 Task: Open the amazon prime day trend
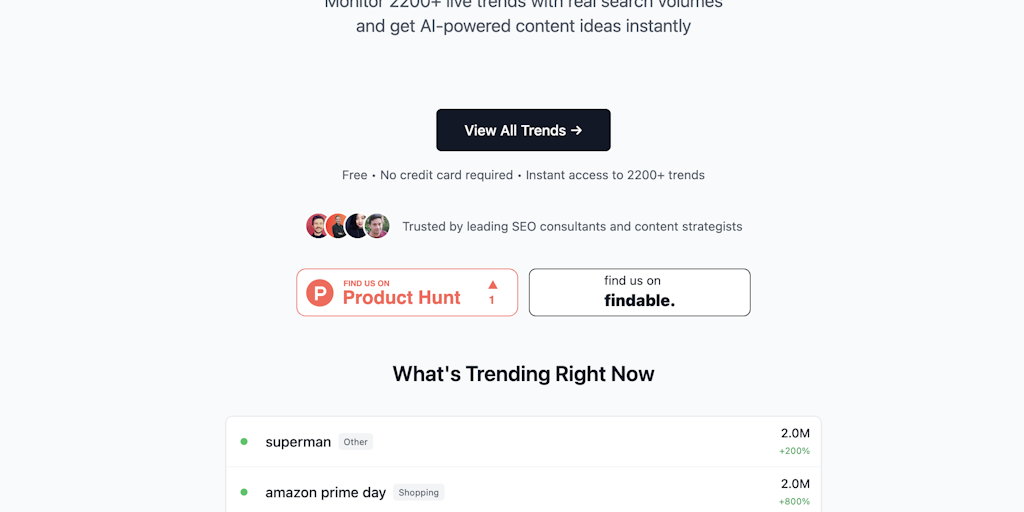pyautogui.click(x=325, y=492)
